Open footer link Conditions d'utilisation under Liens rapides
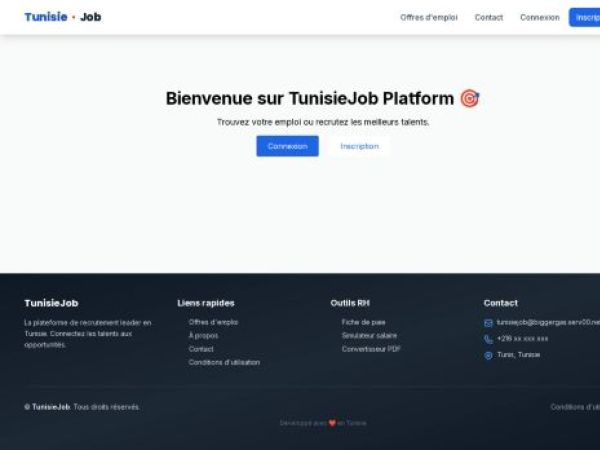Viewport: 600px width, 450px height. [224, 362]
